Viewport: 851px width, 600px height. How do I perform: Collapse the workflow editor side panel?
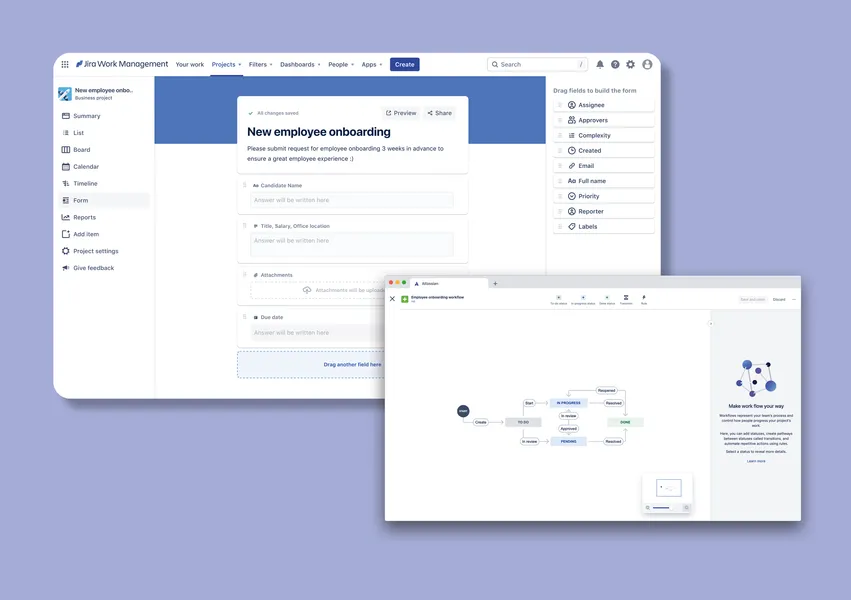click(711, 324)
